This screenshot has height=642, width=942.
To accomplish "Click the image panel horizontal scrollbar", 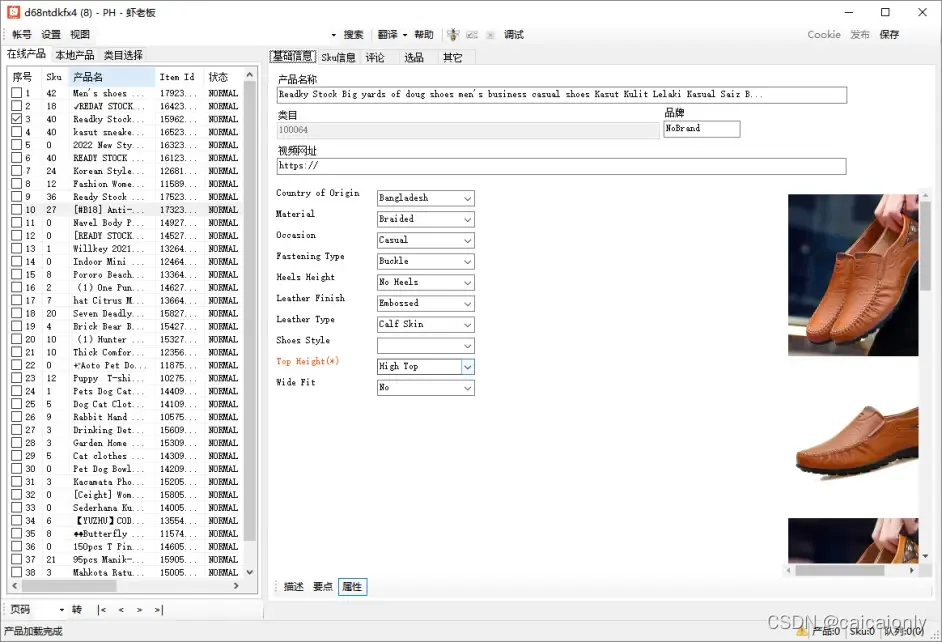I will 839,571.
